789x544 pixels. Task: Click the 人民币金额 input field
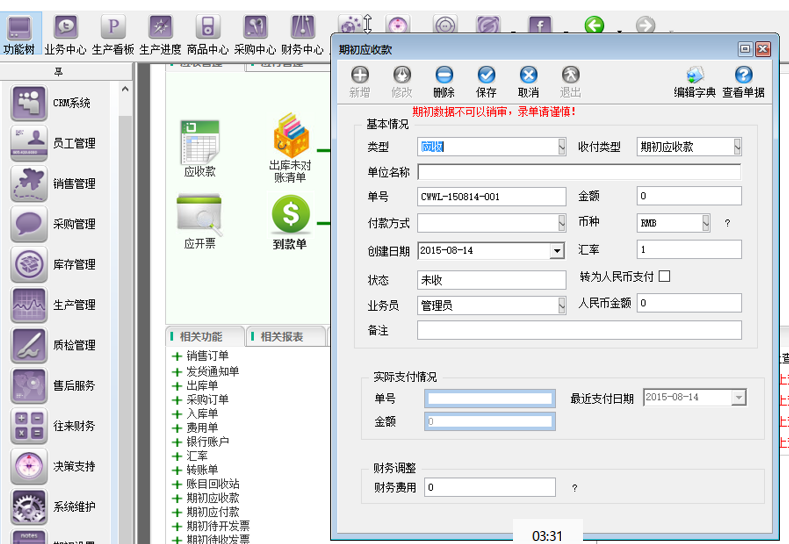[689, 303]
